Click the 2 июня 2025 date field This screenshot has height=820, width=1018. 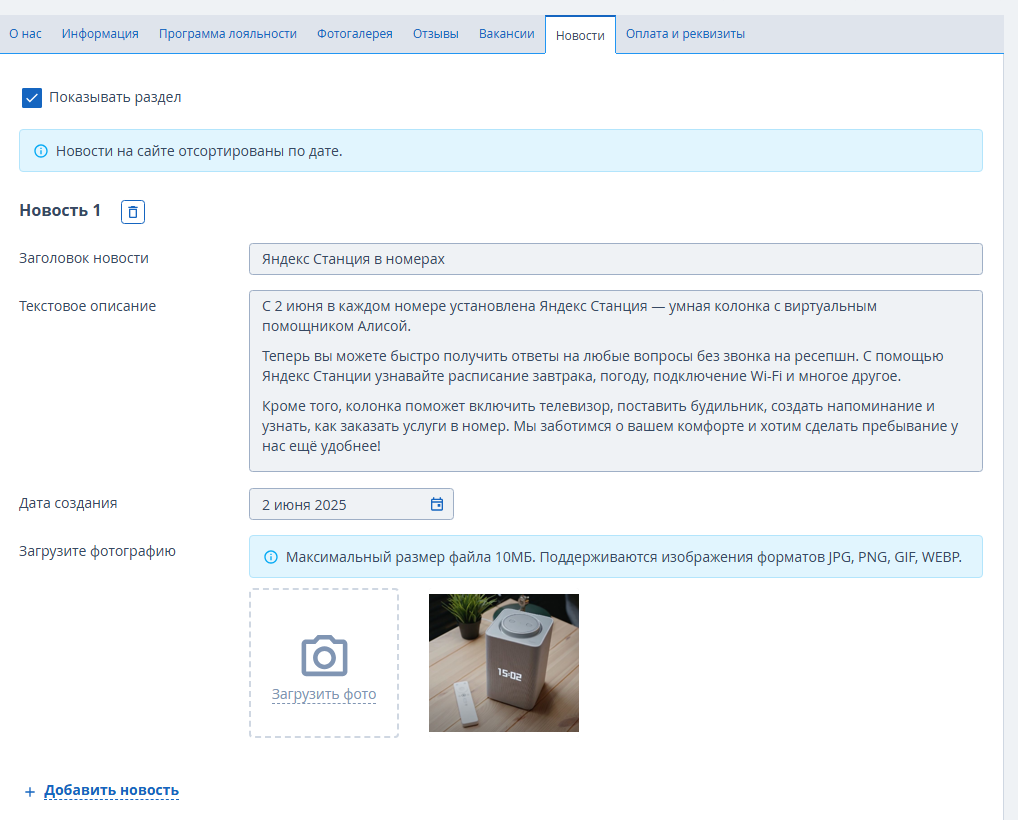351,504
